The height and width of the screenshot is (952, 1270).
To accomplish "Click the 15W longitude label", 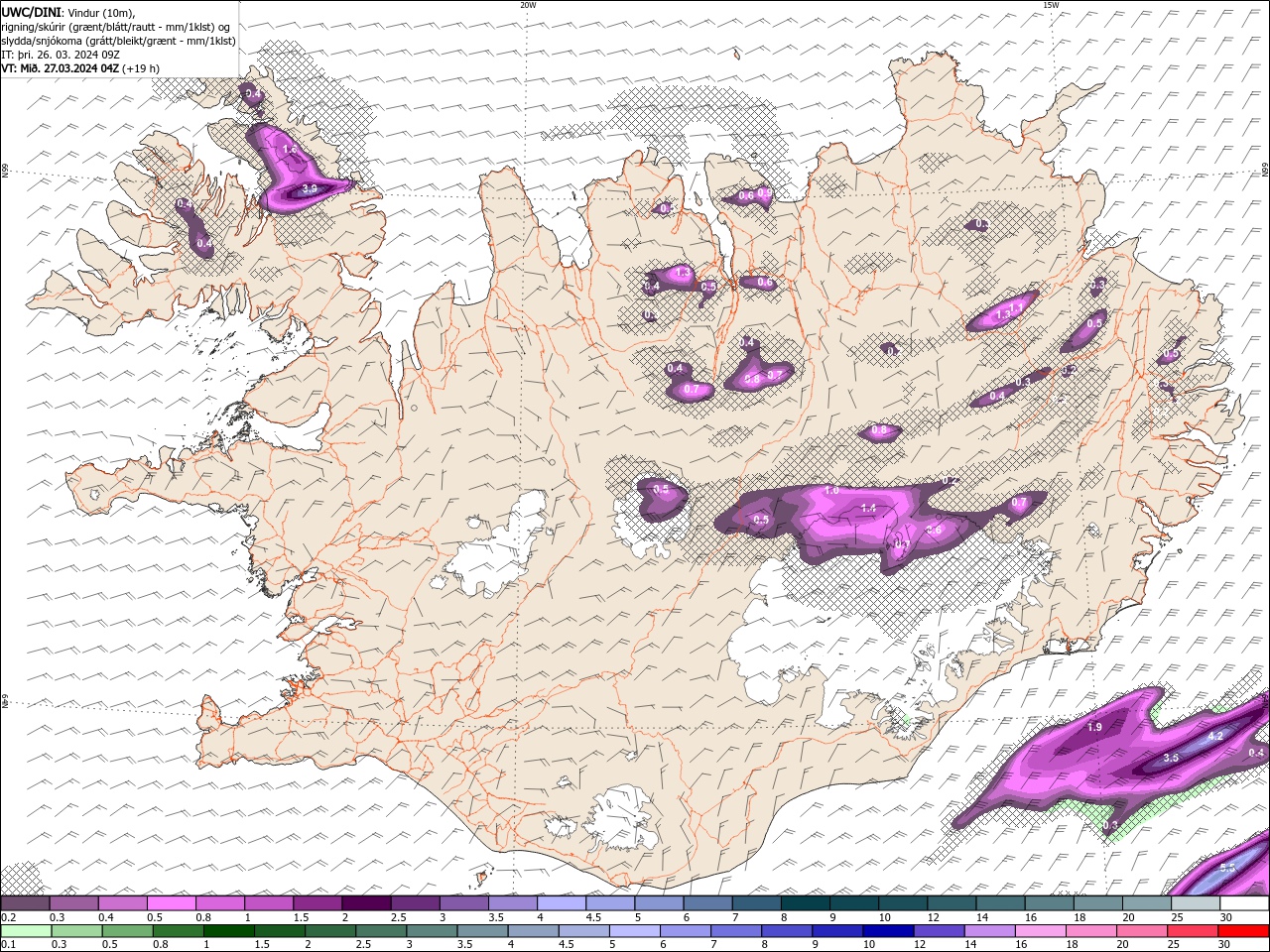I will (x=1051, y=5).
